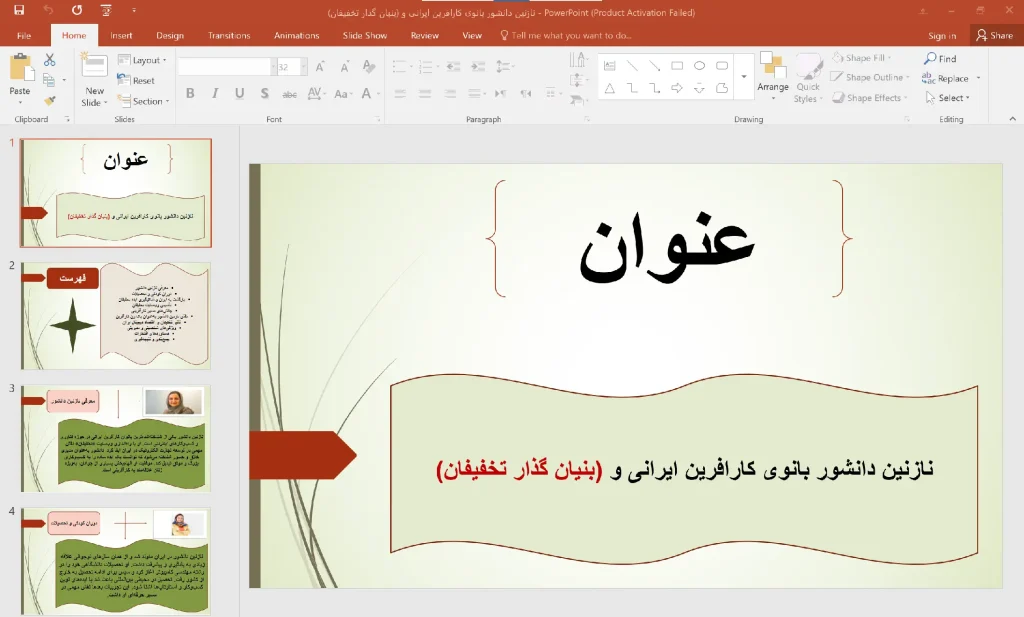Select the Italic formatting icon

215,93
